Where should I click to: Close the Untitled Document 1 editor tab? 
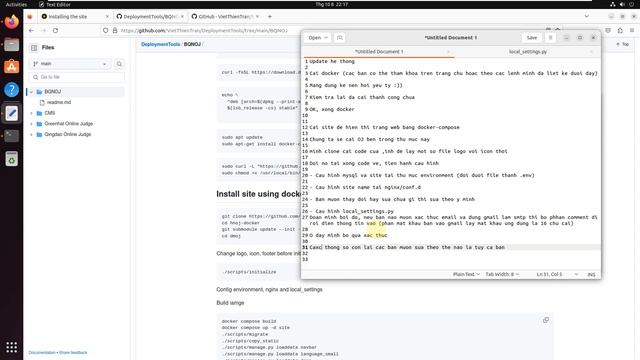(x=448, y=52)
